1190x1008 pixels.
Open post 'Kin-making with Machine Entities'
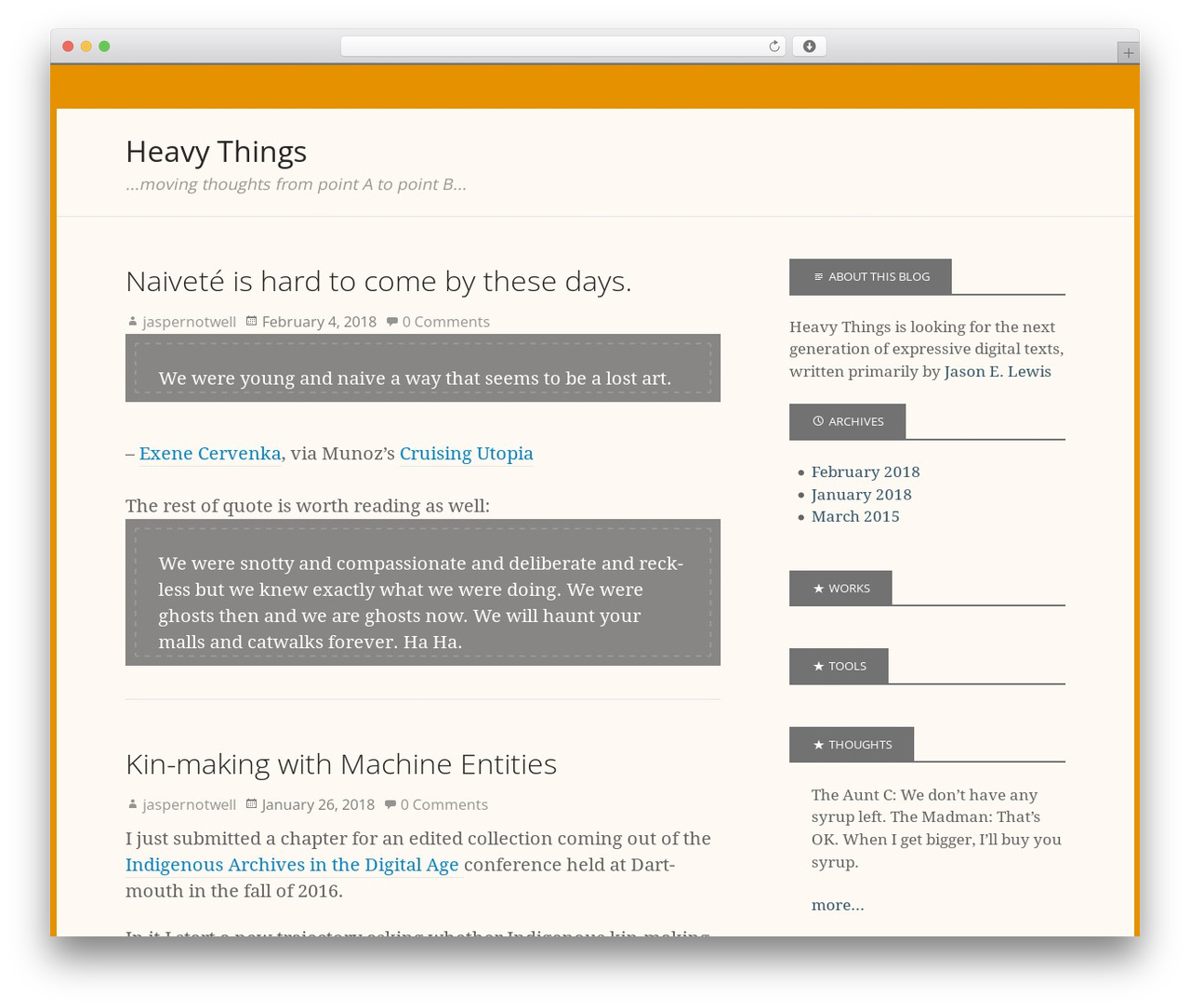[x=341, y=763]
